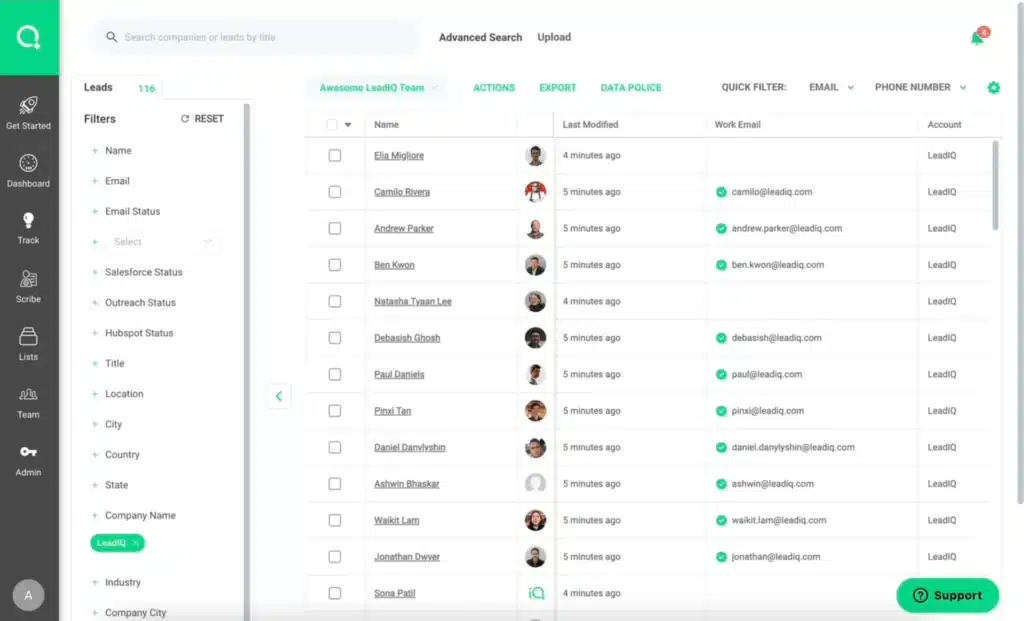Image resolution: width=1024 pixels, height=621 pixels.
Task: Select Waikit Lam row checkbox
Action: click(334, 520)
